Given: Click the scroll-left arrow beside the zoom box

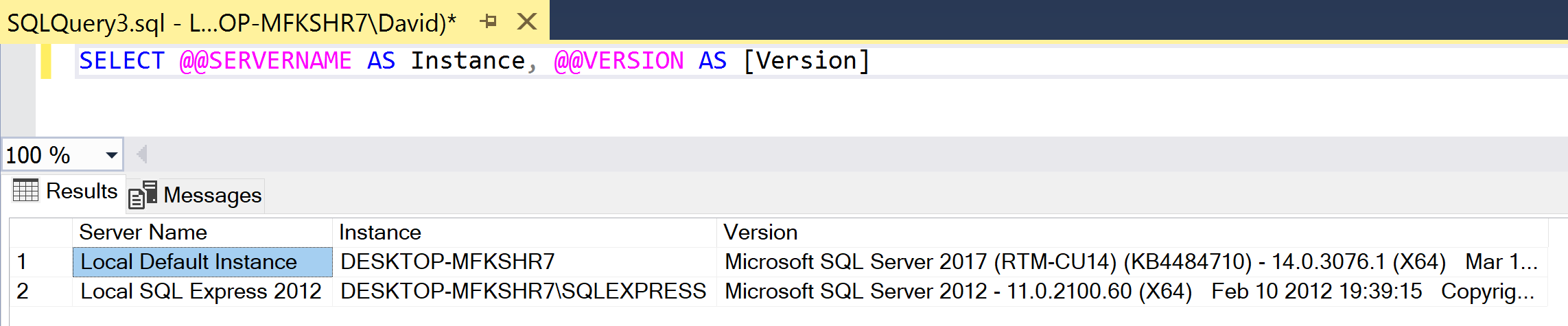Looking at the screenshot, I should pyautogui.click(x=142, y=154).
